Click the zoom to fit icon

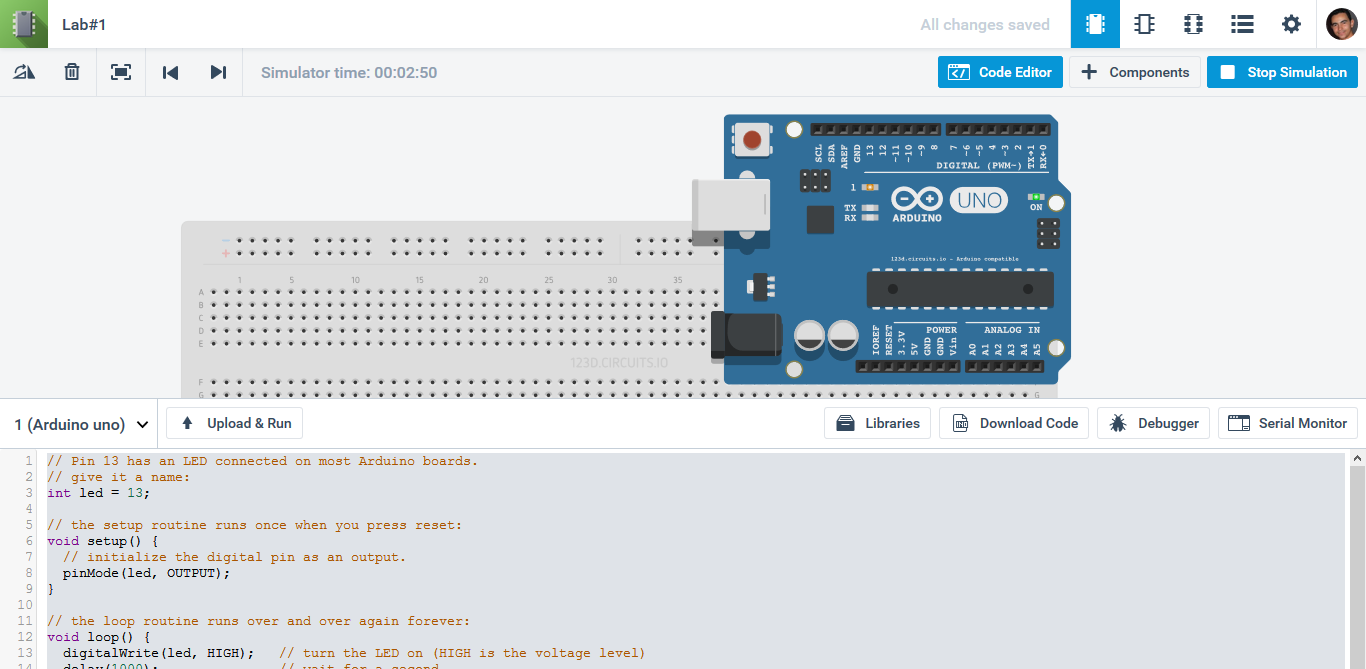point(121,72)
